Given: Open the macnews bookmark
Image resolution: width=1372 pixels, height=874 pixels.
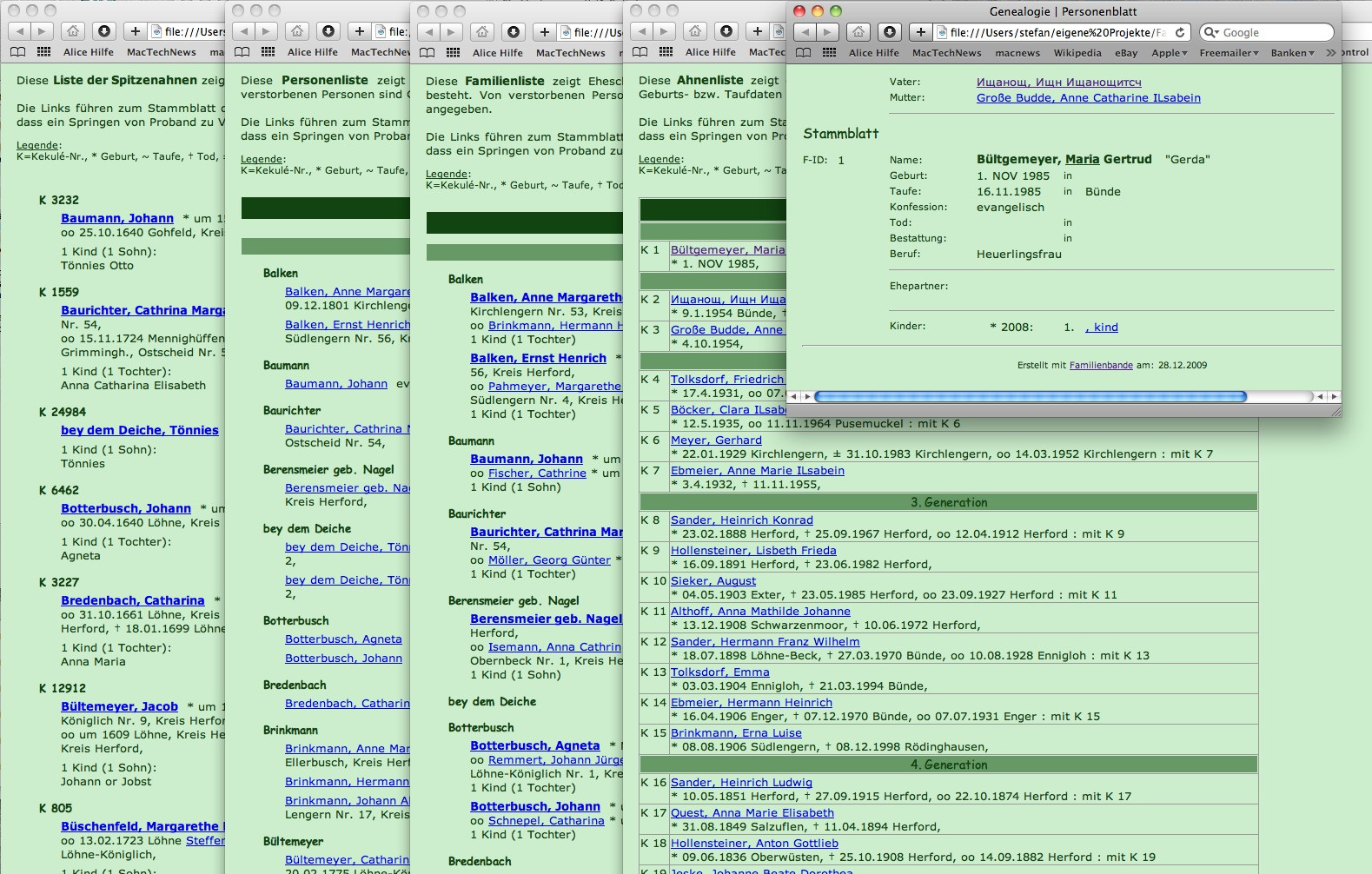Looking at the screenshot, I should (1017, 53).
